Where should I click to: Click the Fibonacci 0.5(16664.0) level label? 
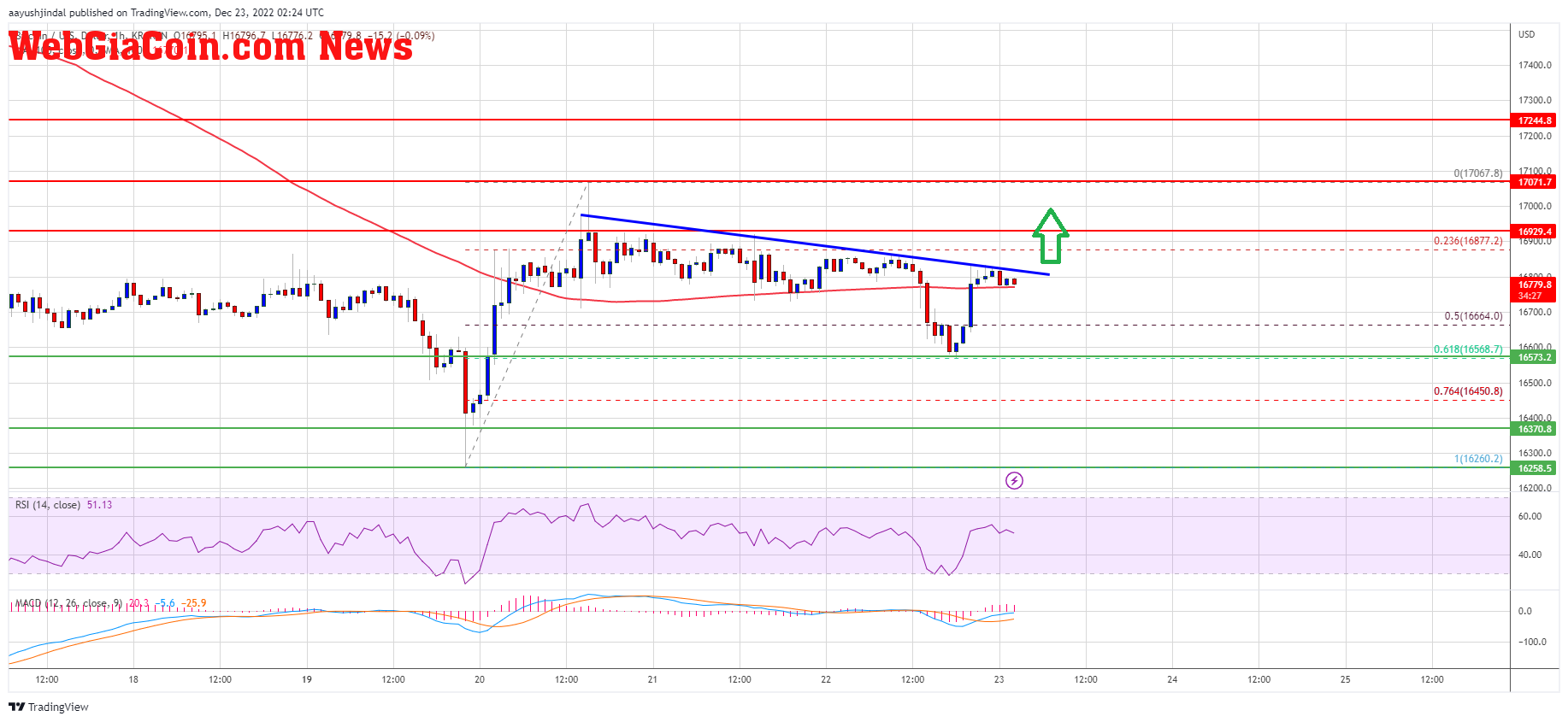pos(1473,316)
